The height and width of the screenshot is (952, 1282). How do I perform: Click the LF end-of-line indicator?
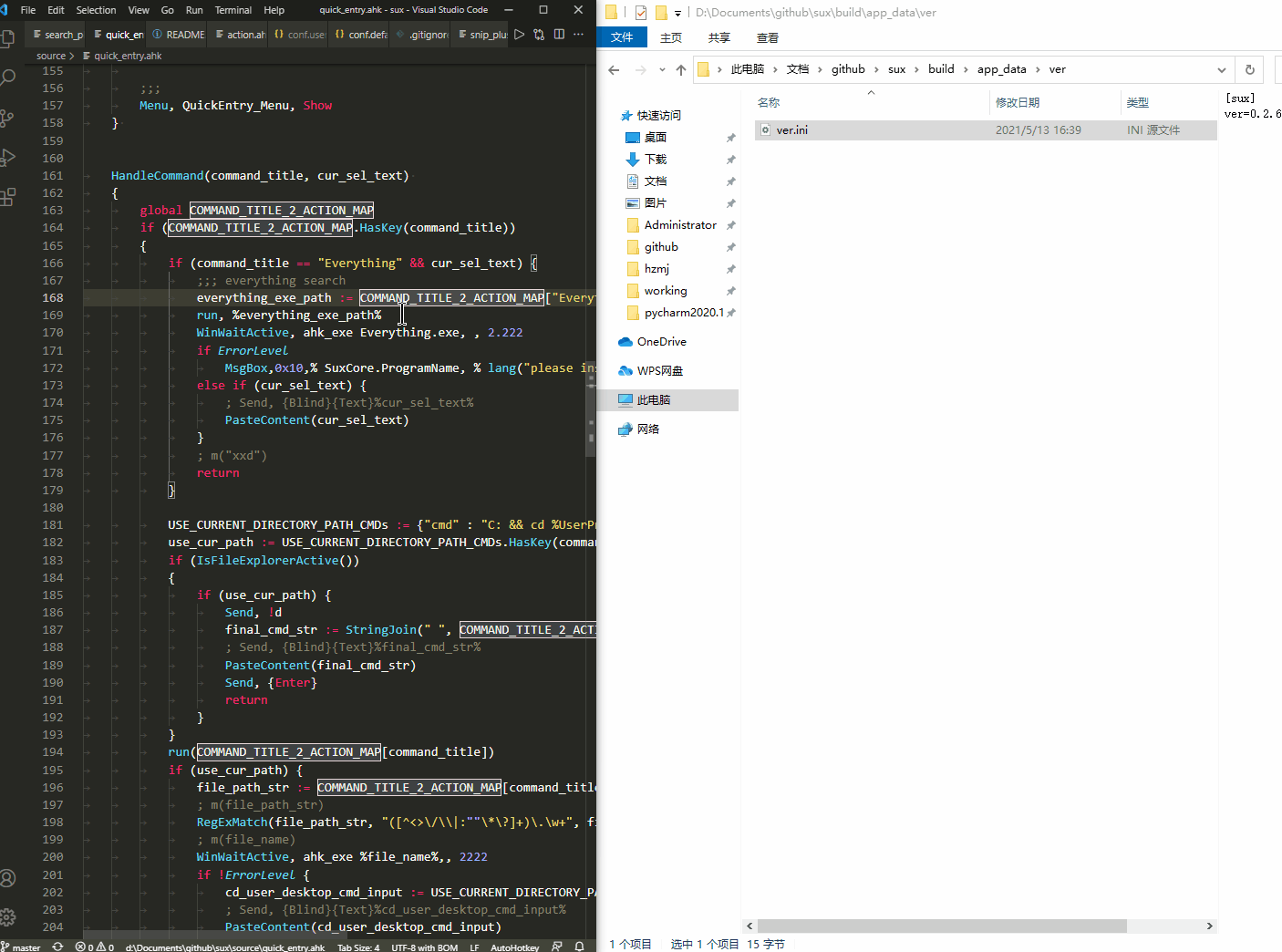tap(474, 947)
